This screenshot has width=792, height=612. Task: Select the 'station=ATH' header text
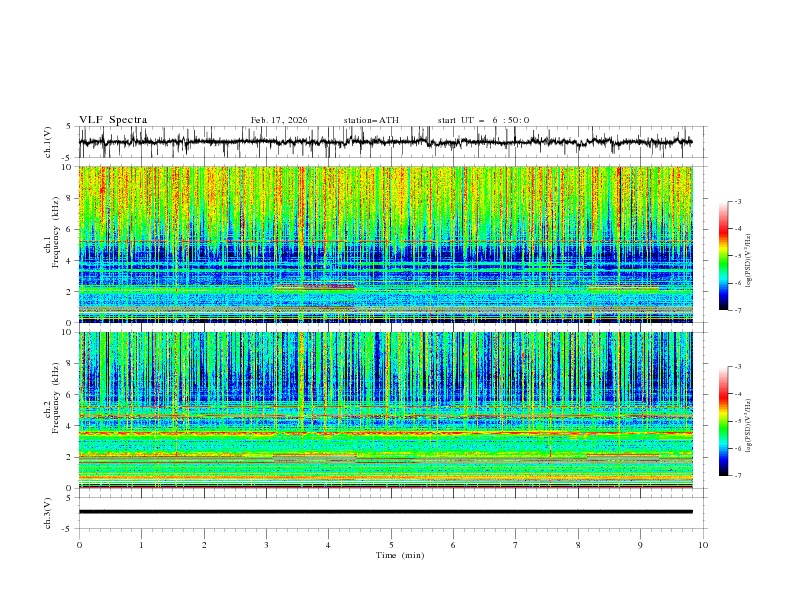pyautogui.click(x=371, y=120)
